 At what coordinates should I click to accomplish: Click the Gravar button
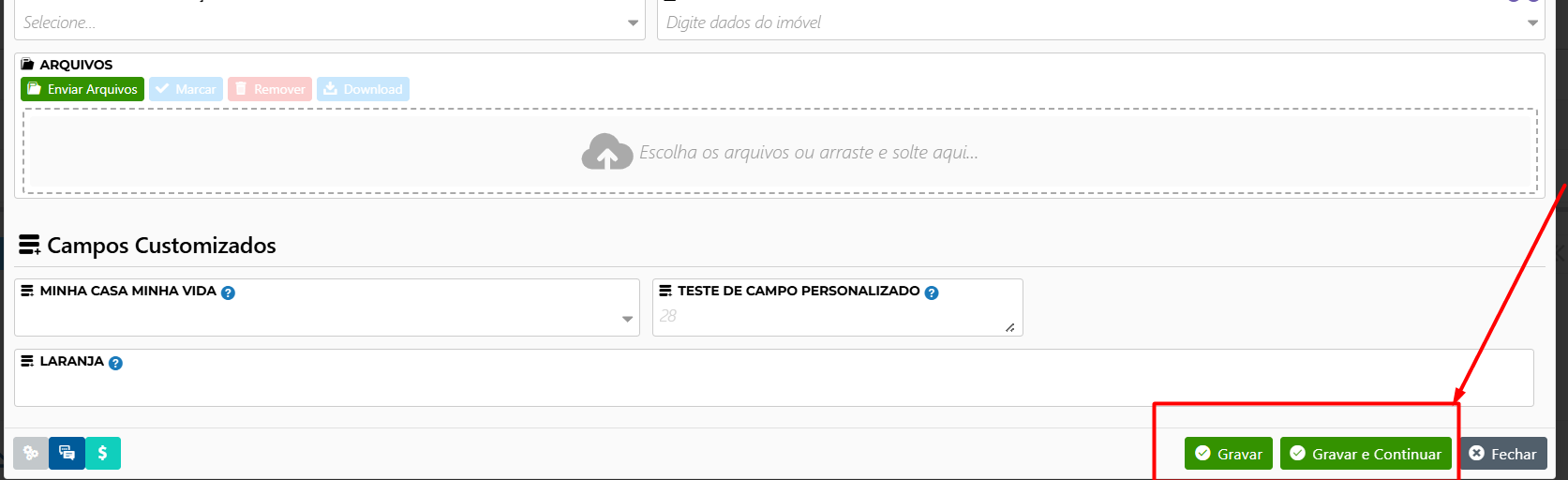1229,454
